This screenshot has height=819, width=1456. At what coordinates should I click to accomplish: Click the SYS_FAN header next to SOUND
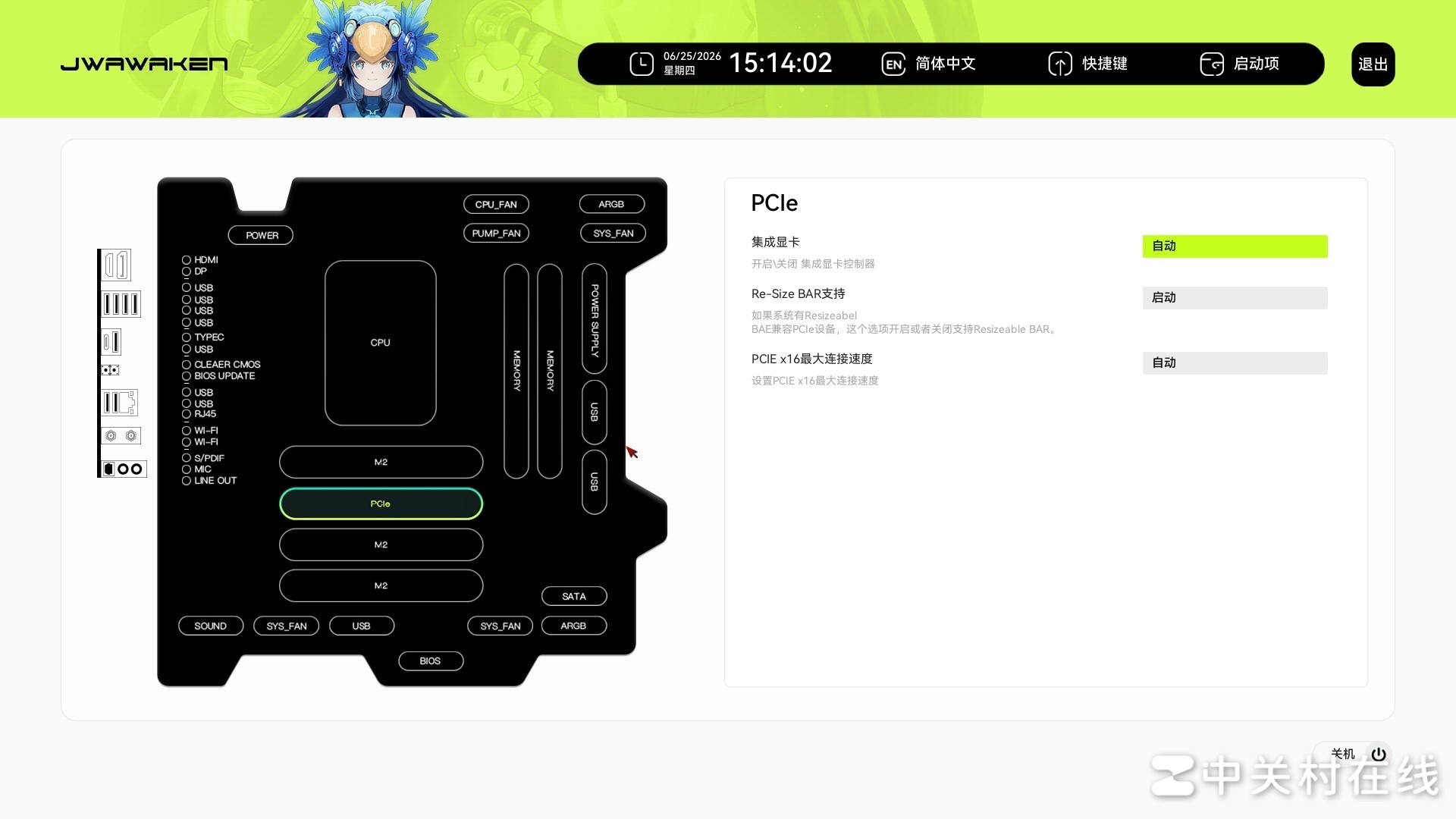click(287, 626)
